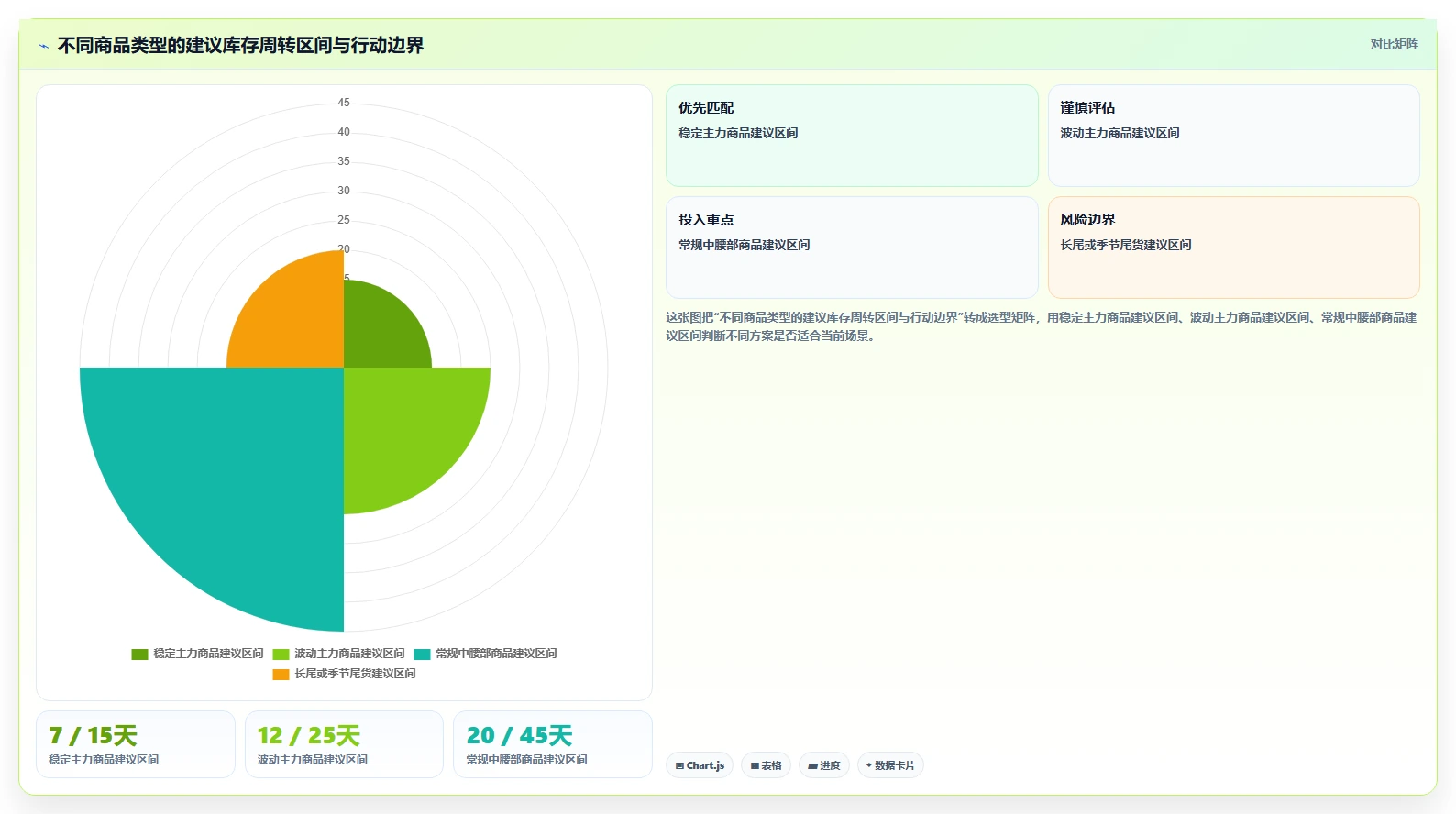The height and width of the screenshot is (814, 1456).
Task: Click the 对比矩阵 label in the header
Action: pos(1394,45)
